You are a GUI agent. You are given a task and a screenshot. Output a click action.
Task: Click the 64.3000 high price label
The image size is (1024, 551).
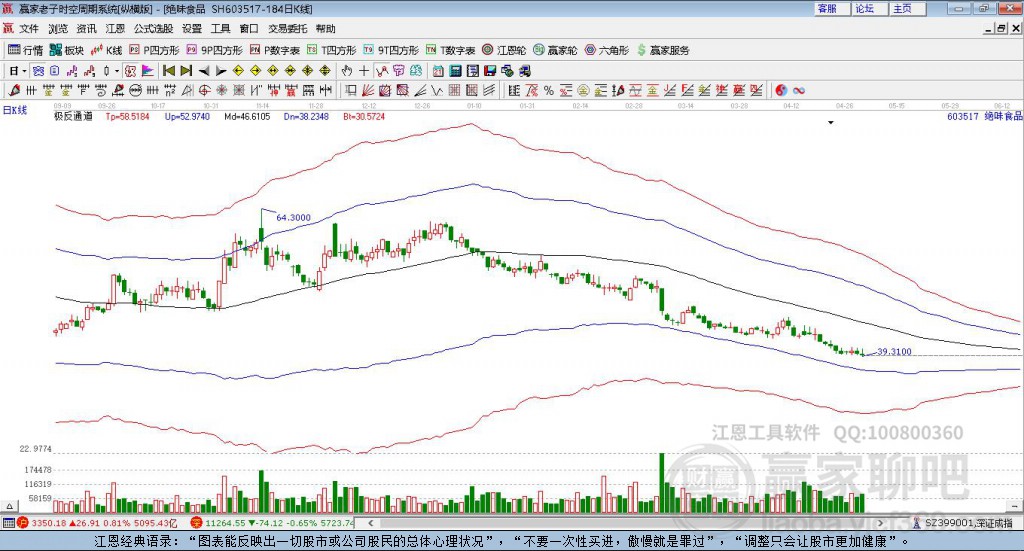click(x=293, y=217)
